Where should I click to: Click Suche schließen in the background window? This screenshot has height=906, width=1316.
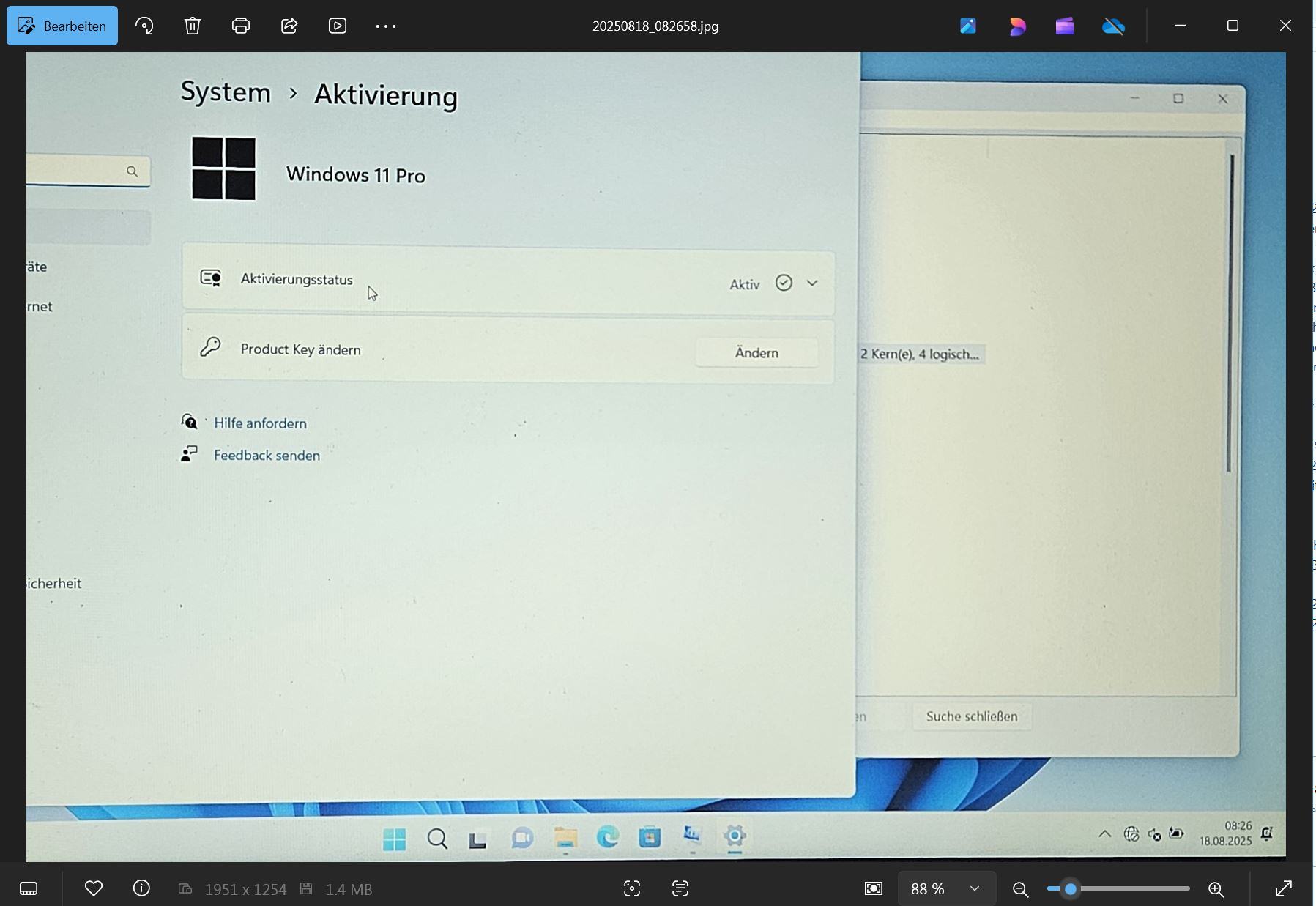(972, 716)
